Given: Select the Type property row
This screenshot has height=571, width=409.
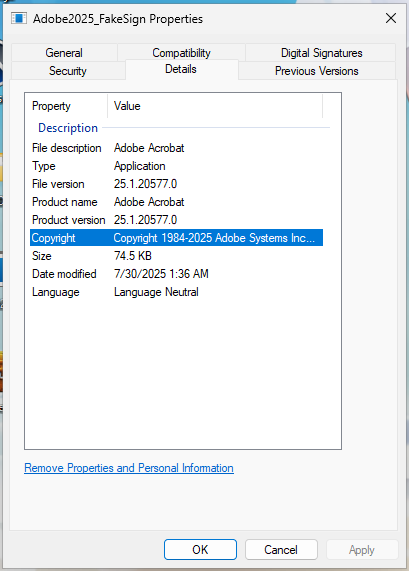Looking at the screenshot, I should tap(176, 166).
